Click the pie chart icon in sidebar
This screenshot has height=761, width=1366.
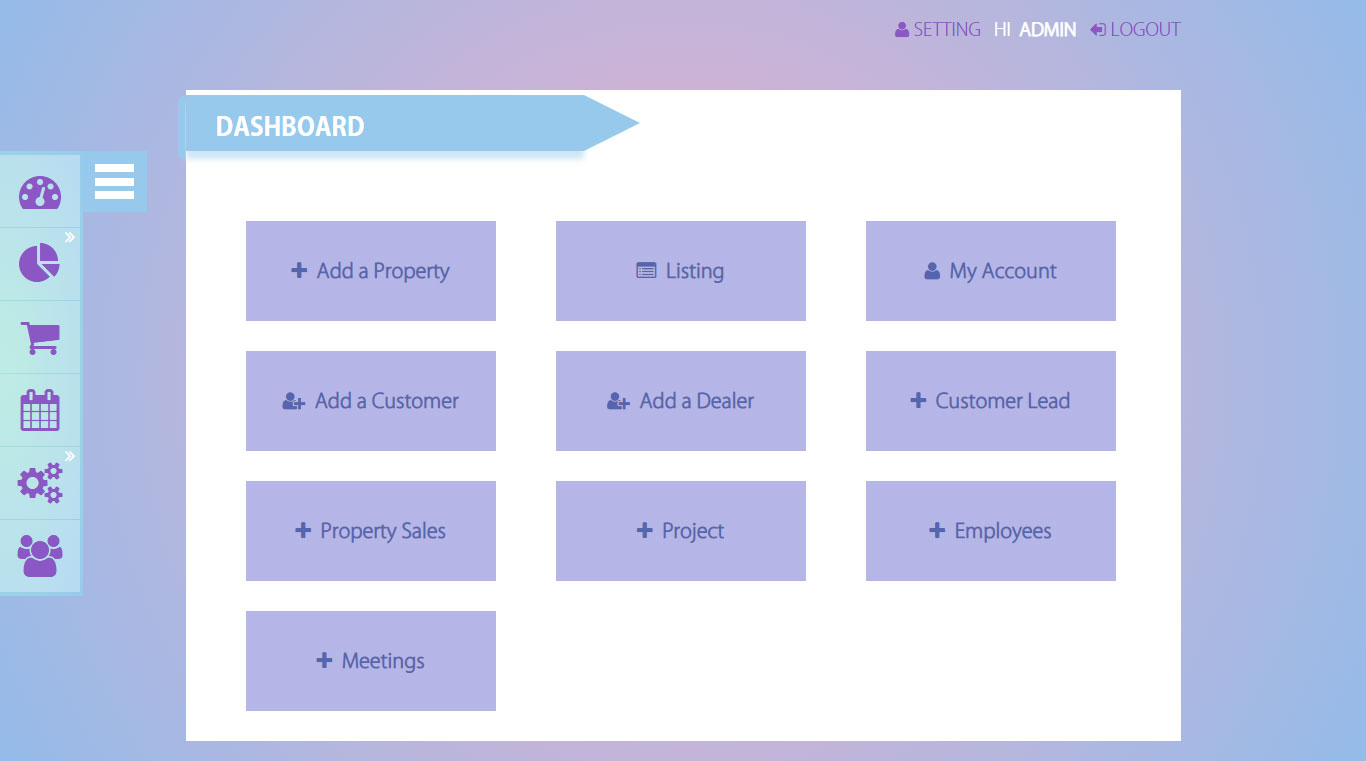pos(39,264)
